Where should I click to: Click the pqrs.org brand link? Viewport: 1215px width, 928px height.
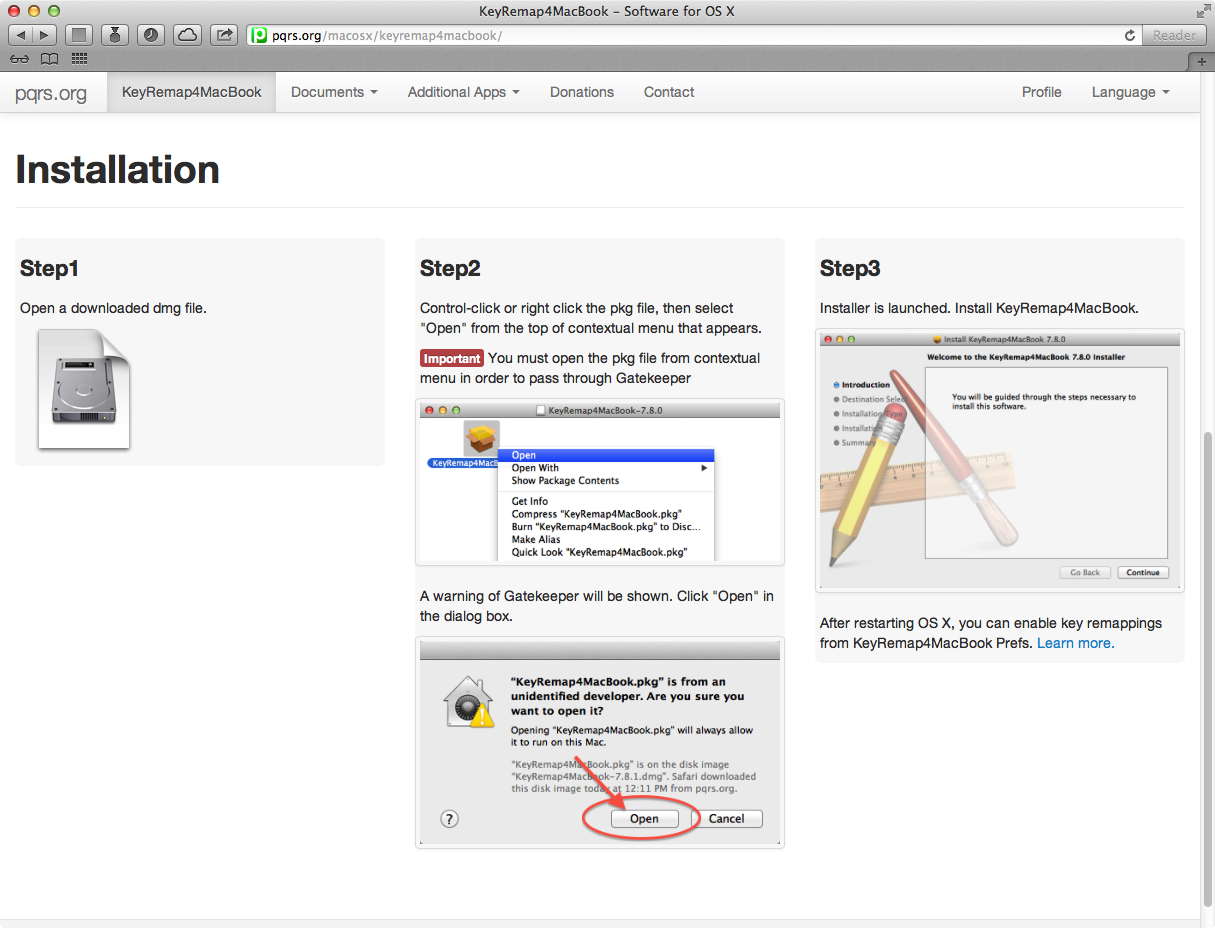point(51,93)
